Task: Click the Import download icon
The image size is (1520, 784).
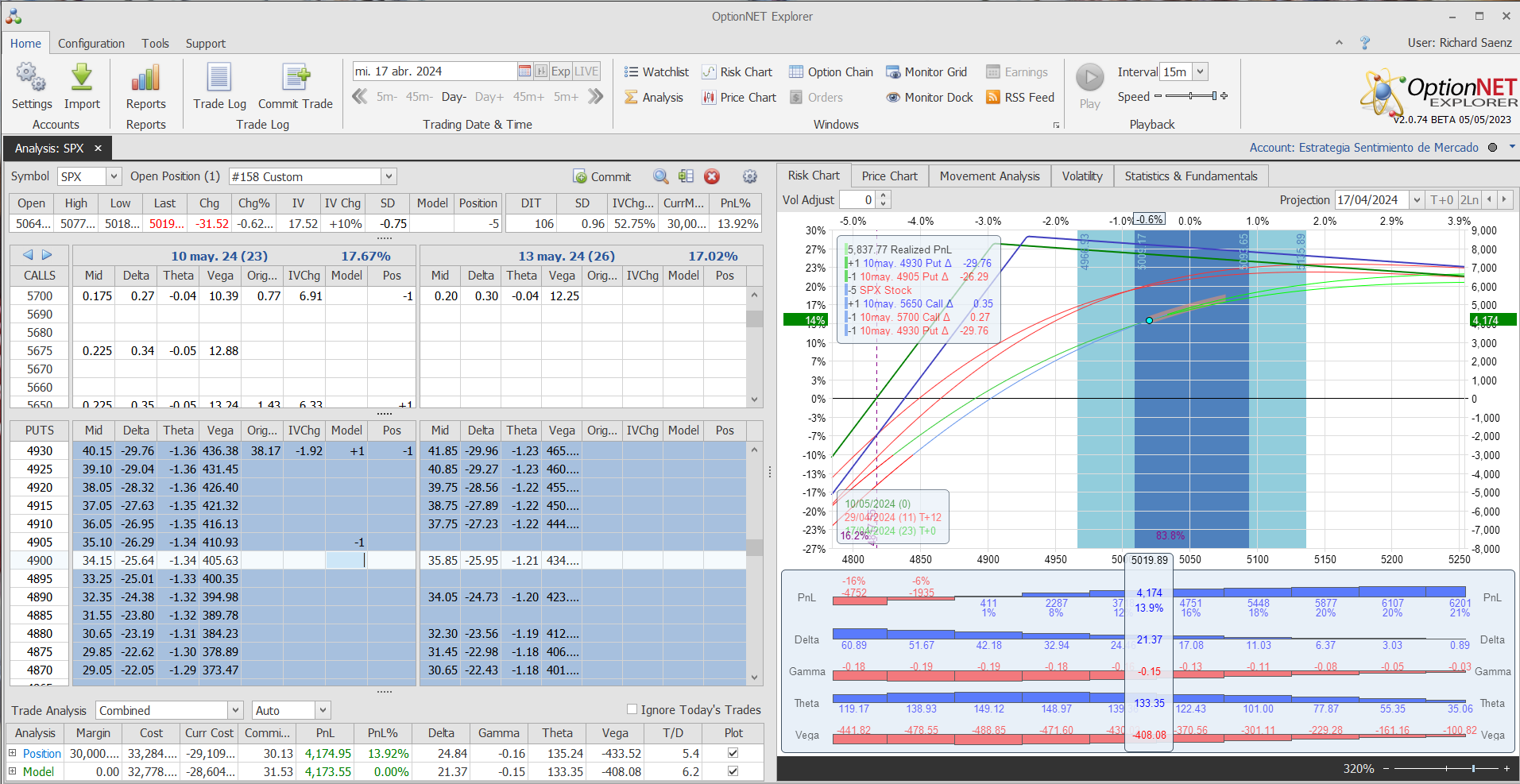Action: [x=82, y=78]
